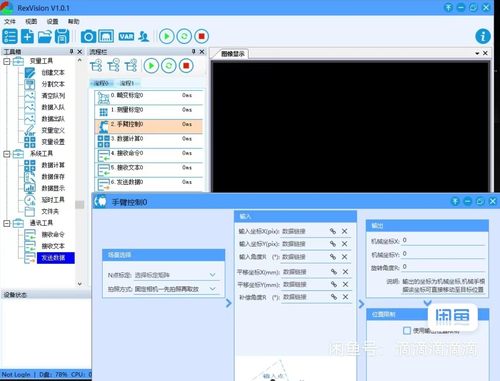Run the current flow with flow-panel play button
Screen dimensions: 500x381
click(151, 66)
